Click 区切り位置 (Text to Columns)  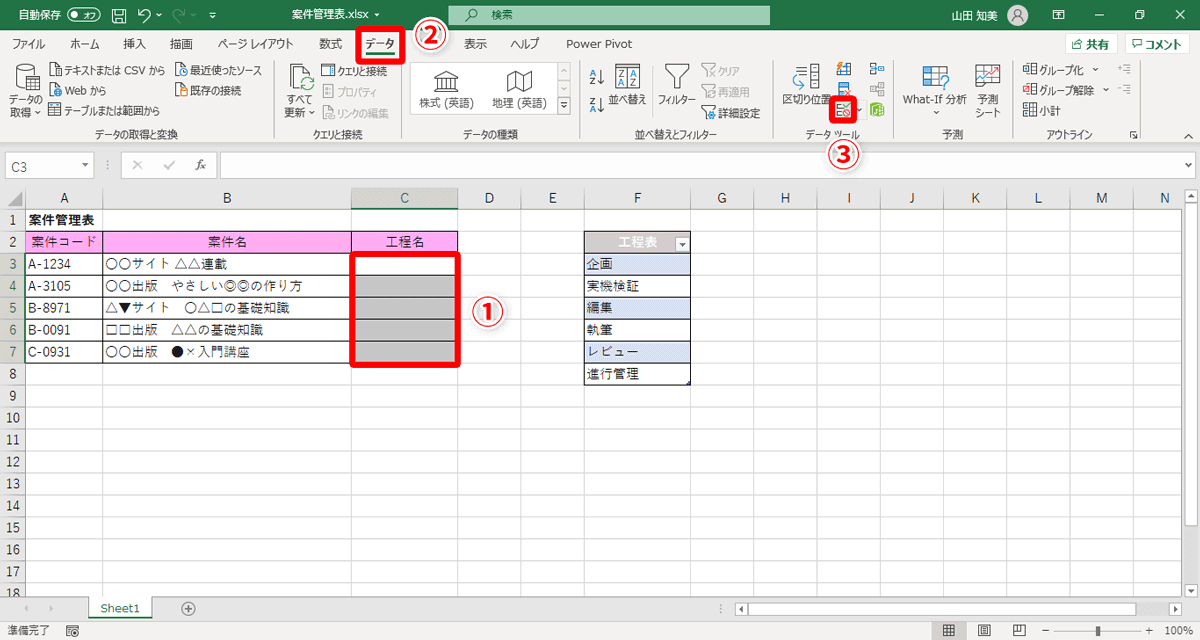point(806,85)
